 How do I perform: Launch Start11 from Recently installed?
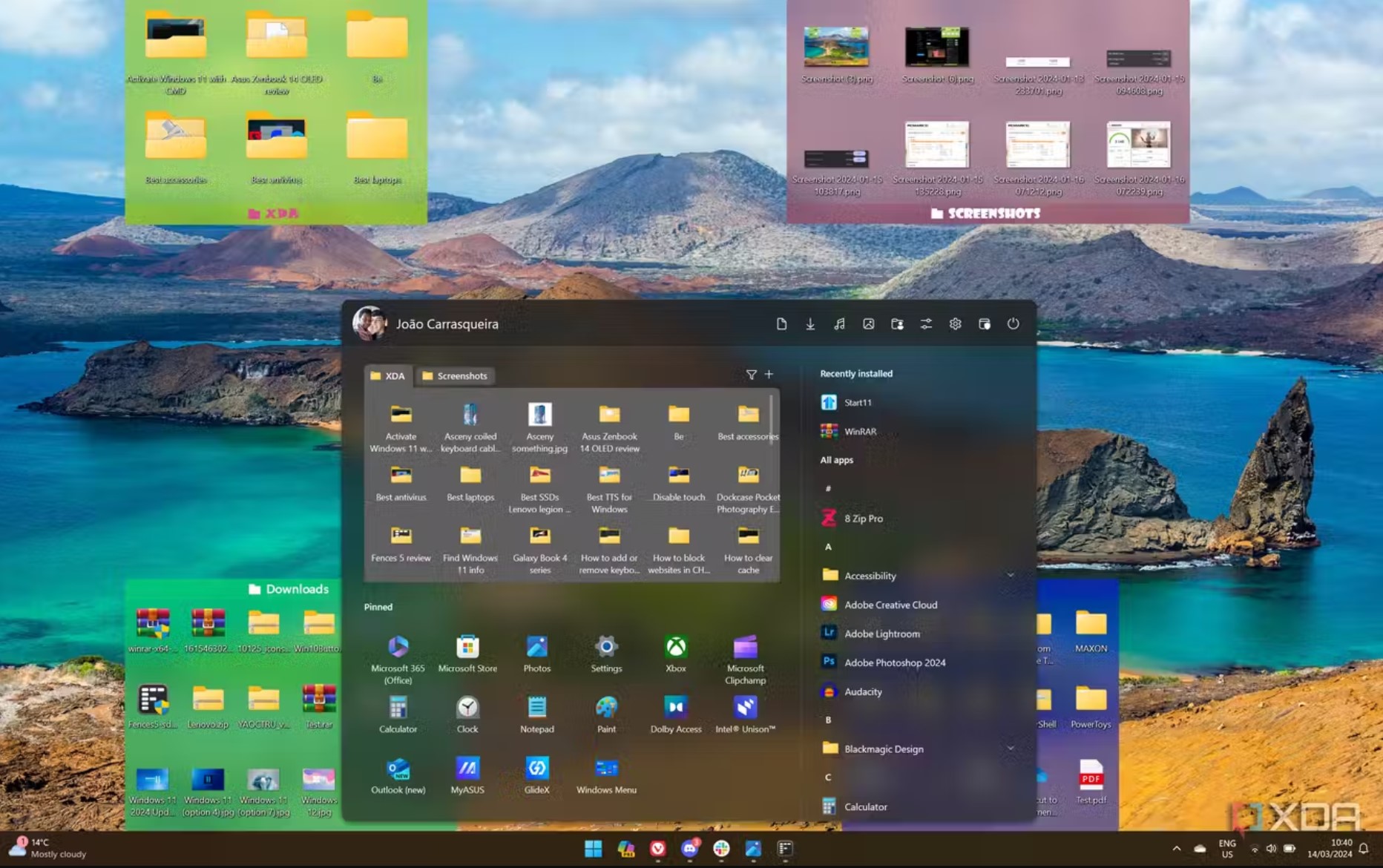click(859, 402)
